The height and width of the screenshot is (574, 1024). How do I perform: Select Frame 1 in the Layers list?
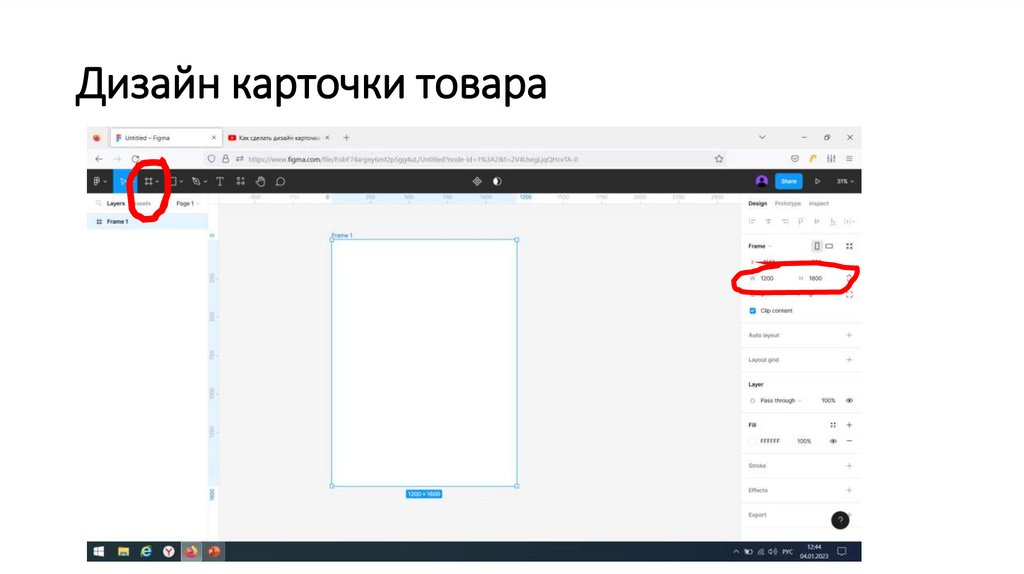(117, 221)
